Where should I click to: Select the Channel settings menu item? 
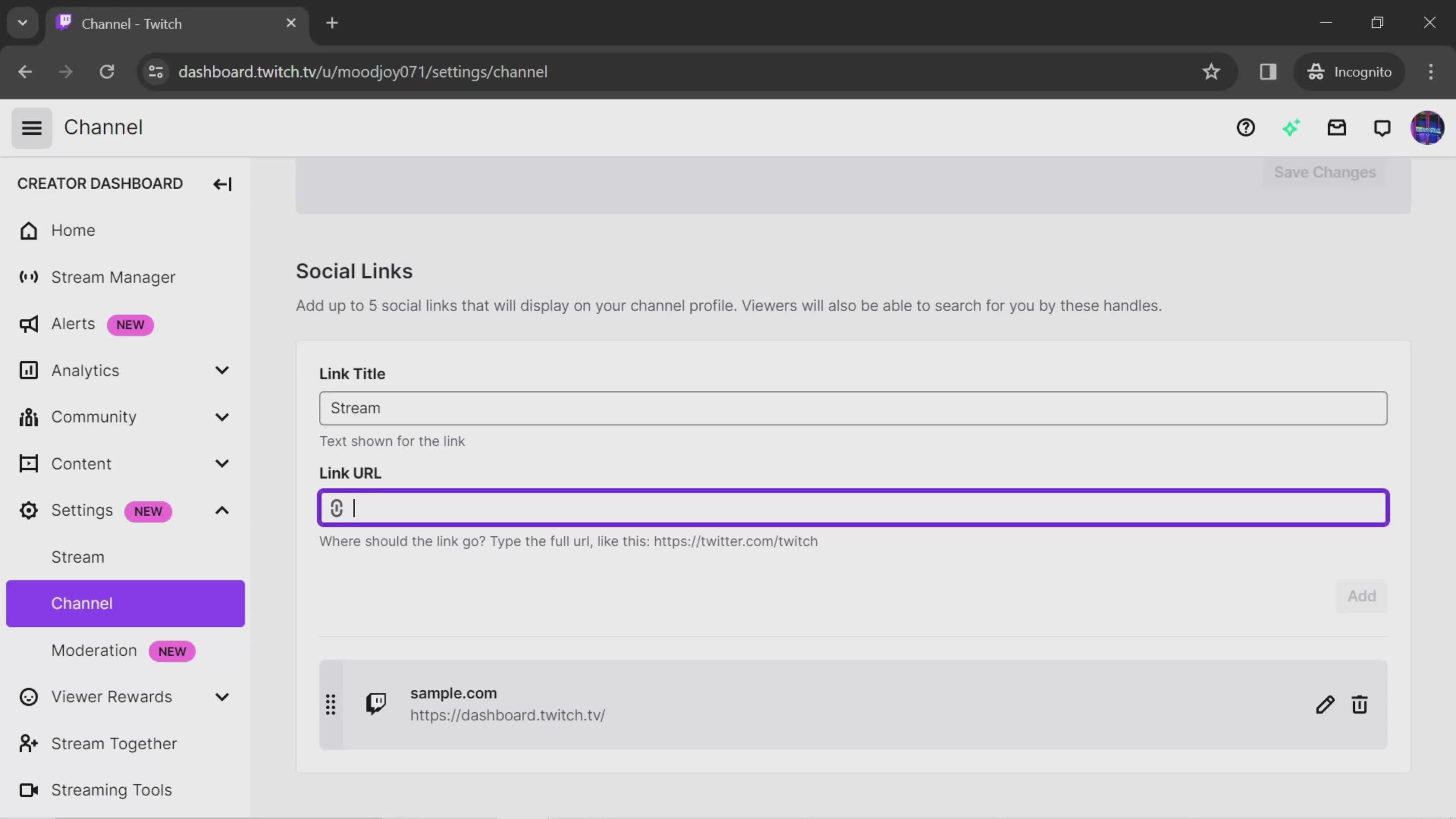(x=82, y=603)
